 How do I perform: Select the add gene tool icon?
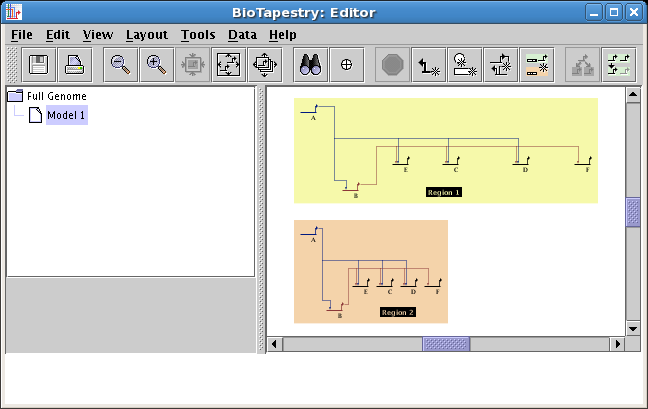[465, 65]
